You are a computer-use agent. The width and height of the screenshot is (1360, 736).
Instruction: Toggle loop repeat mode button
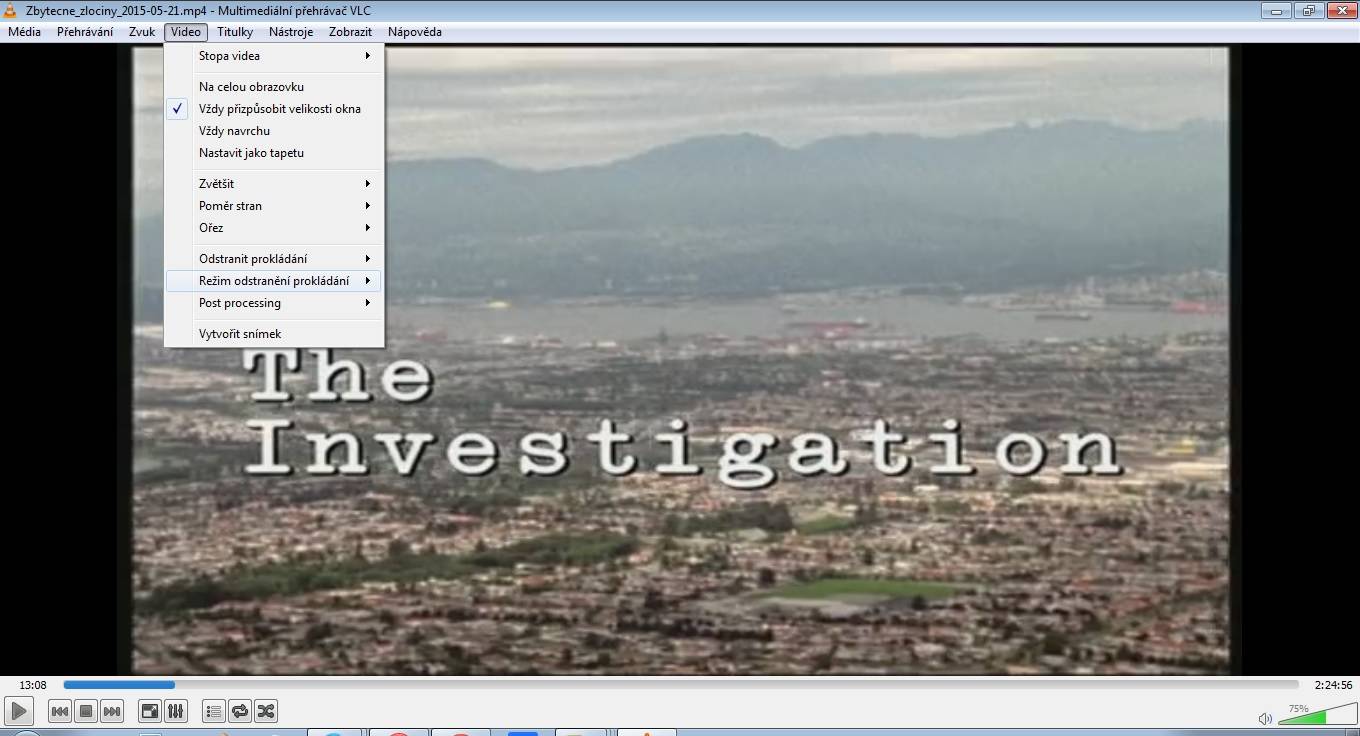[x=240, y=711]
